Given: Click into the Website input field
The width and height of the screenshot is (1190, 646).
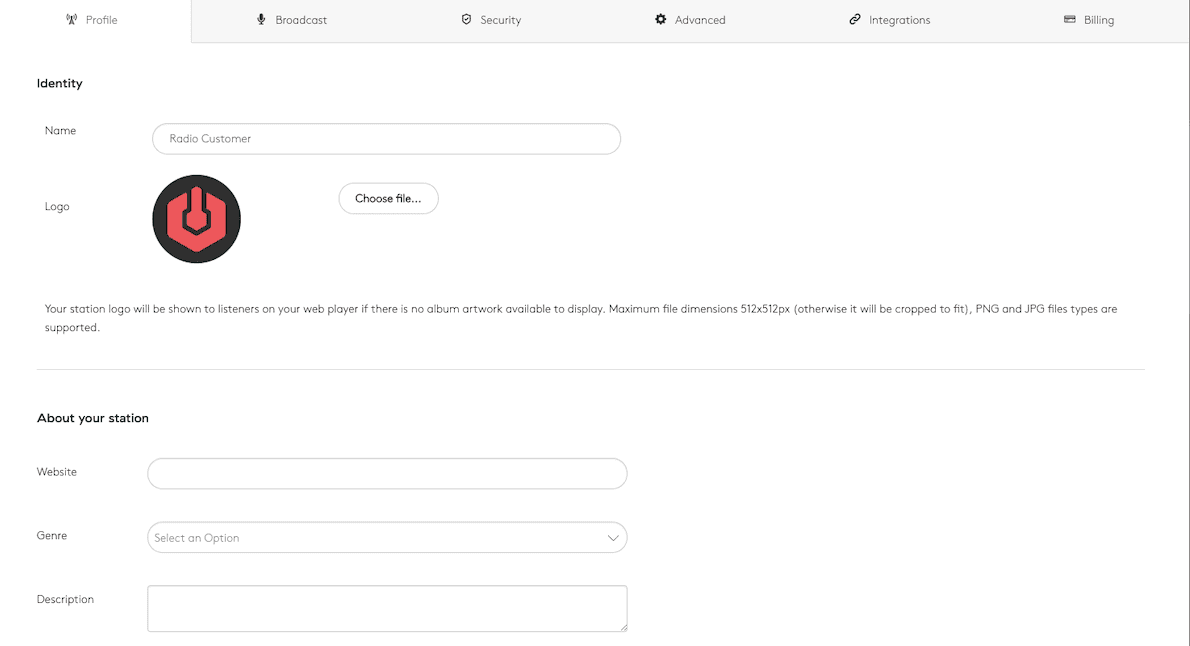Looking at the screenshot, I should pos(386,474).
